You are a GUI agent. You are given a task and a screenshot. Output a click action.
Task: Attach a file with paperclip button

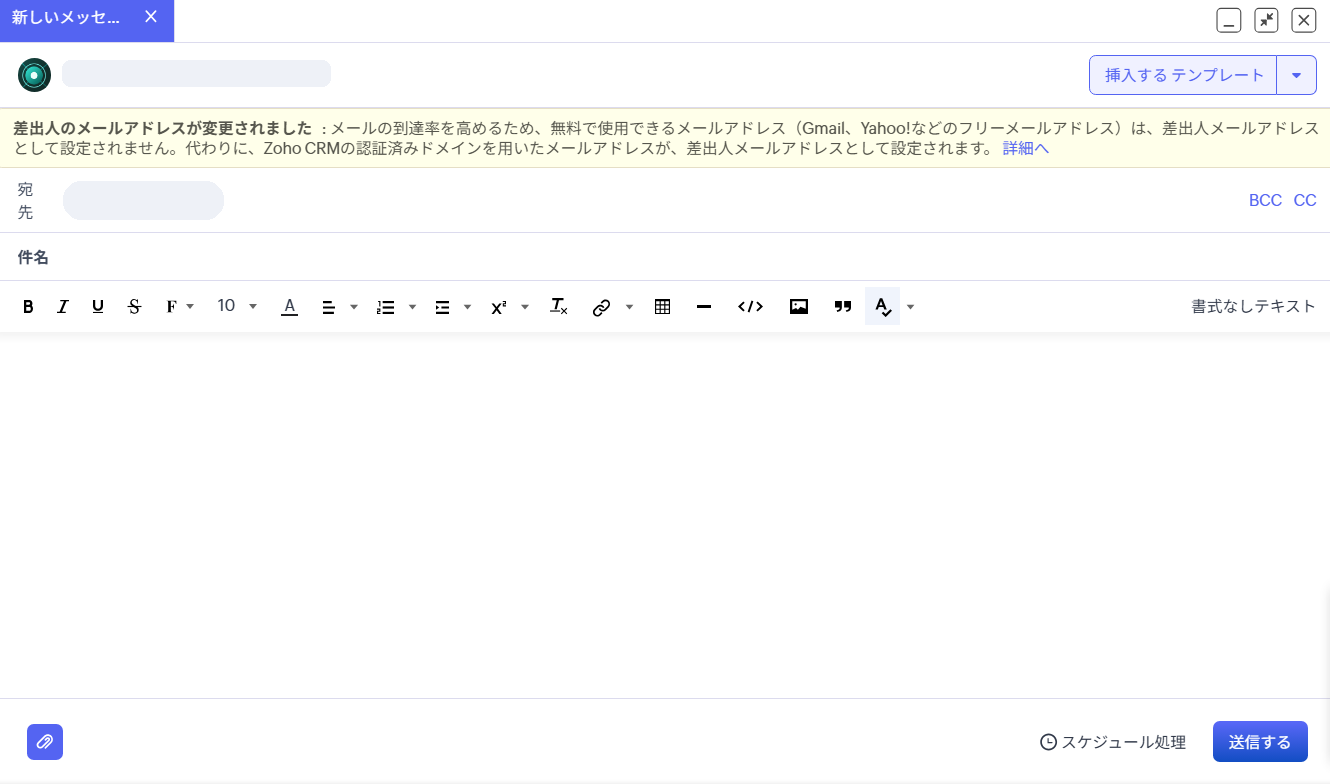pos(45,742)
